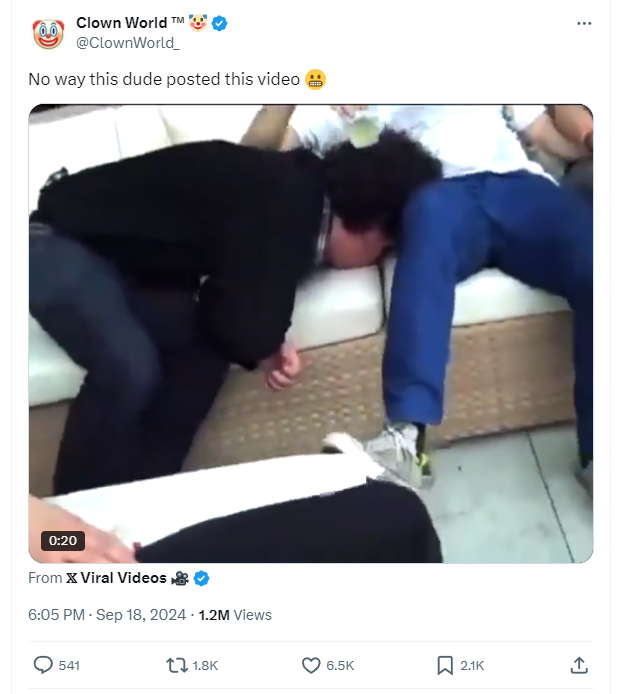
Task: Click the share upload icon
Action: click(x=579, y=665)
